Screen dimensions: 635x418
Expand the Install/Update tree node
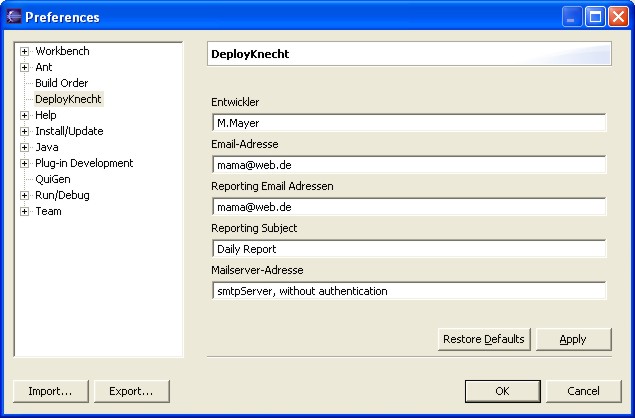point(24,131)
